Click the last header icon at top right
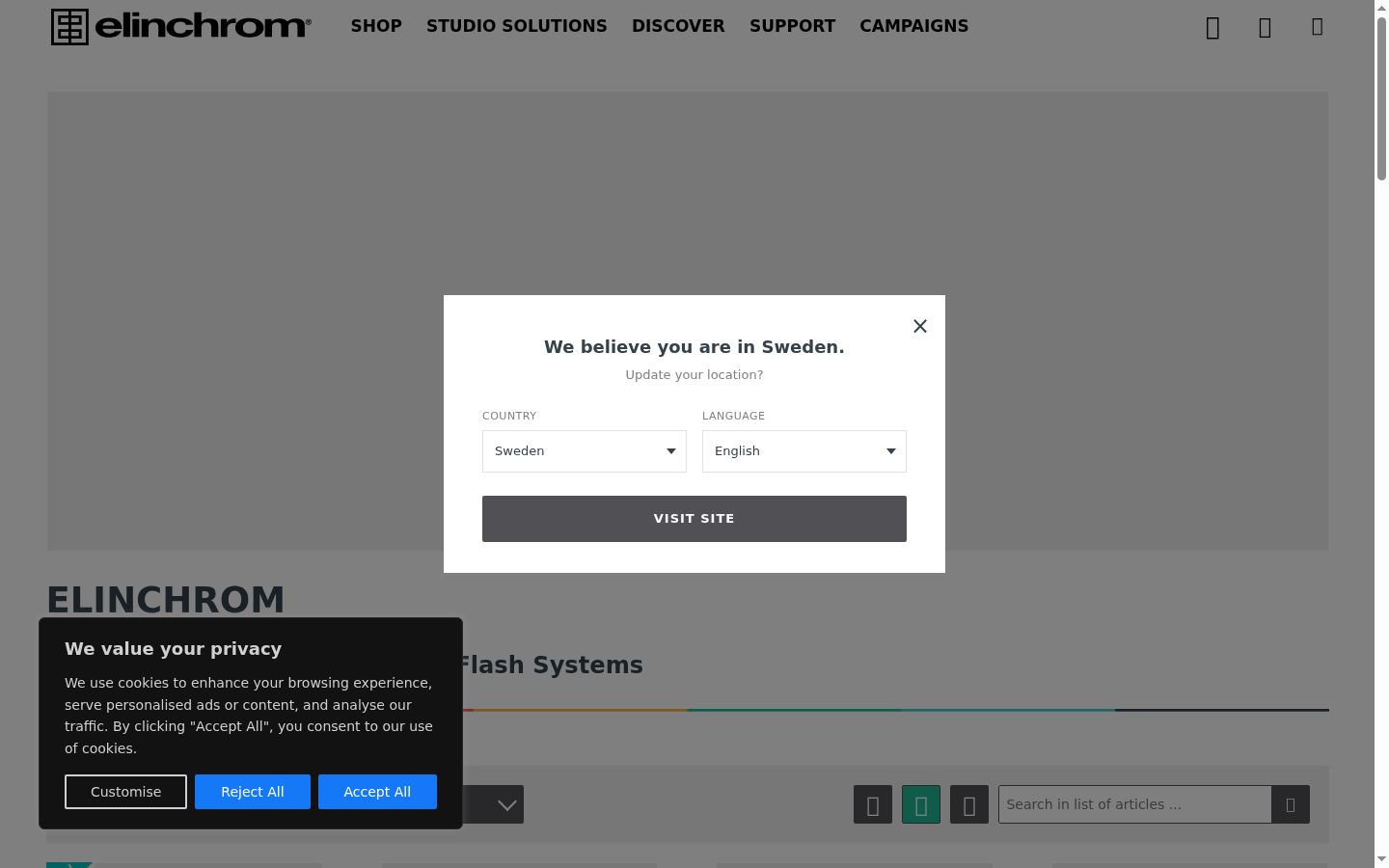The width and height of the screenshot is (1389, 868). (x=1318, y=27)
